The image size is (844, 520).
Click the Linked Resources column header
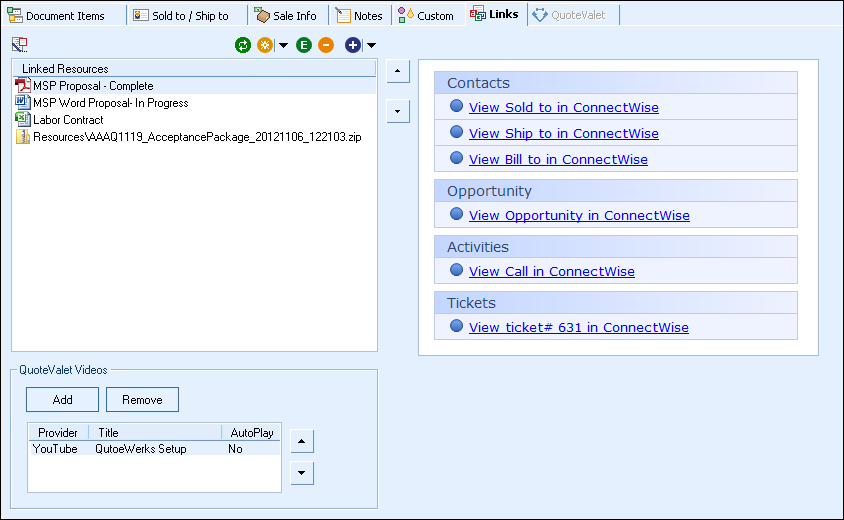click(194, 68)
